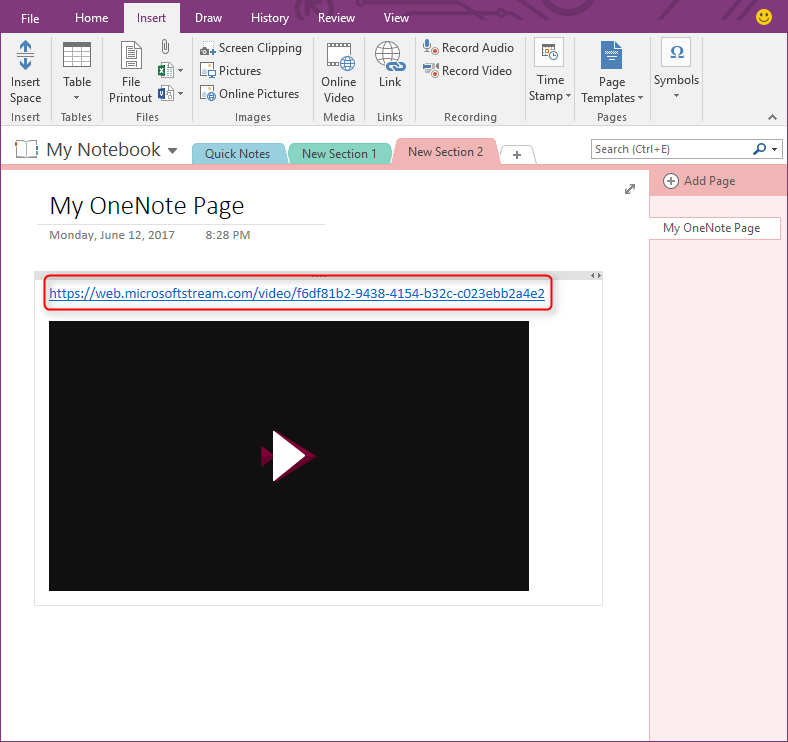The width and height of the screenshot is (788, 742).
Task: Open the microsoftstream.com video link
Action: [x=297, y=293]
